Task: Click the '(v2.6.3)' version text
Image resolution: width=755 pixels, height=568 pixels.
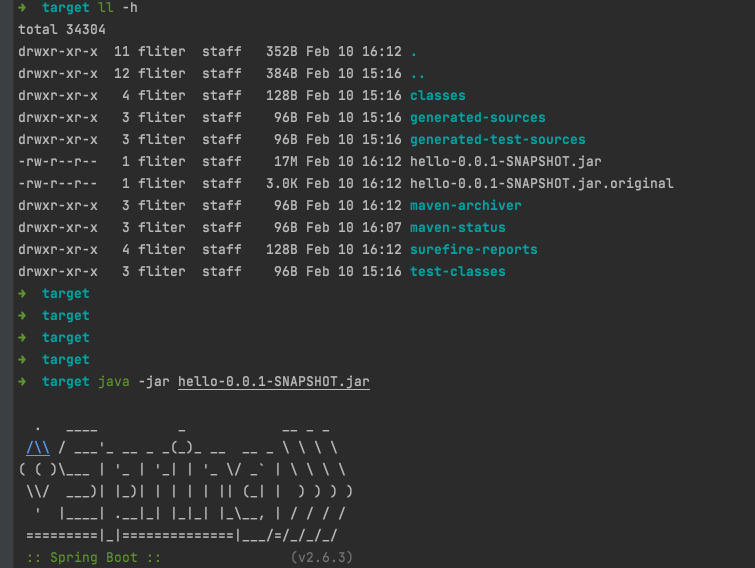Action: coord(322,557)
